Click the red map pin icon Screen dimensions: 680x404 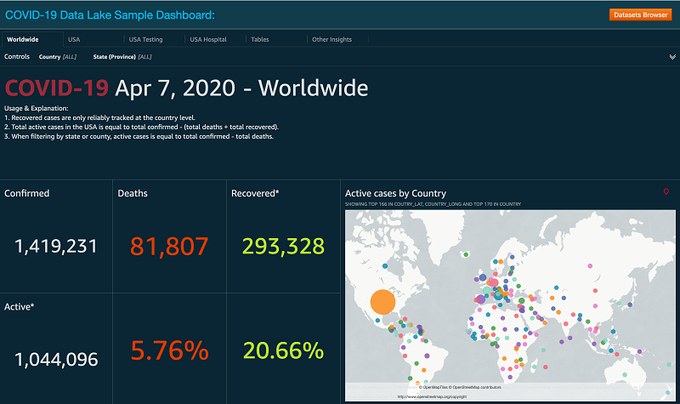pos(666,192)
